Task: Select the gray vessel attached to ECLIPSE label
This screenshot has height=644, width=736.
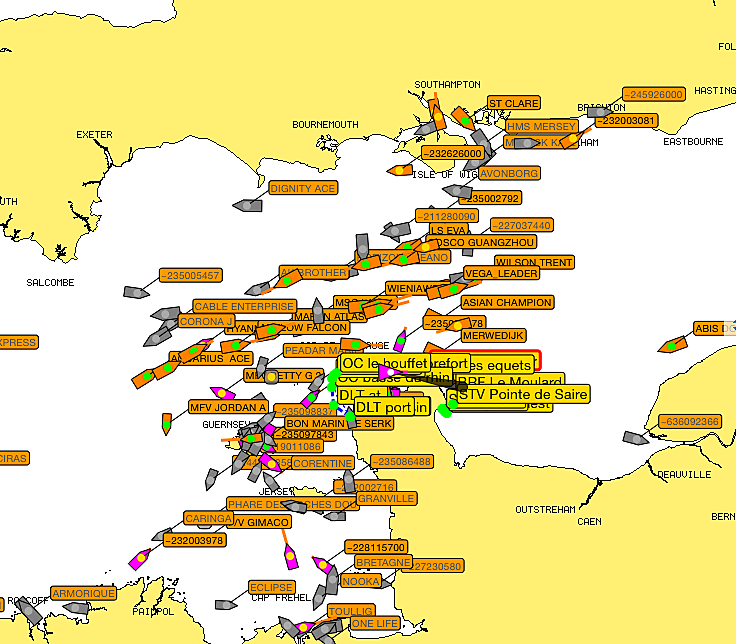Action: click(226, 605)
